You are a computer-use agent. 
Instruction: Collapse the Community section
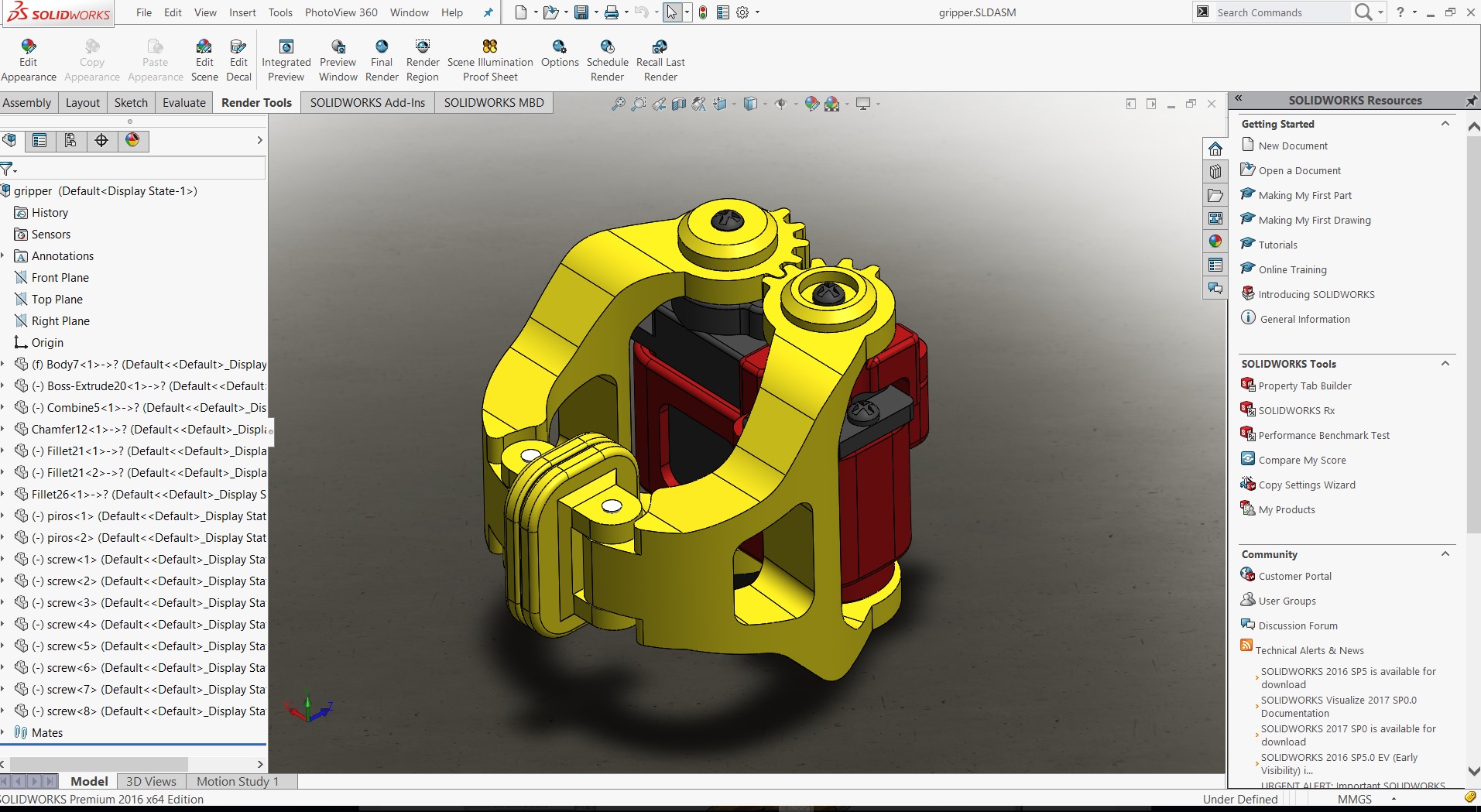(x=1445, y=554)
